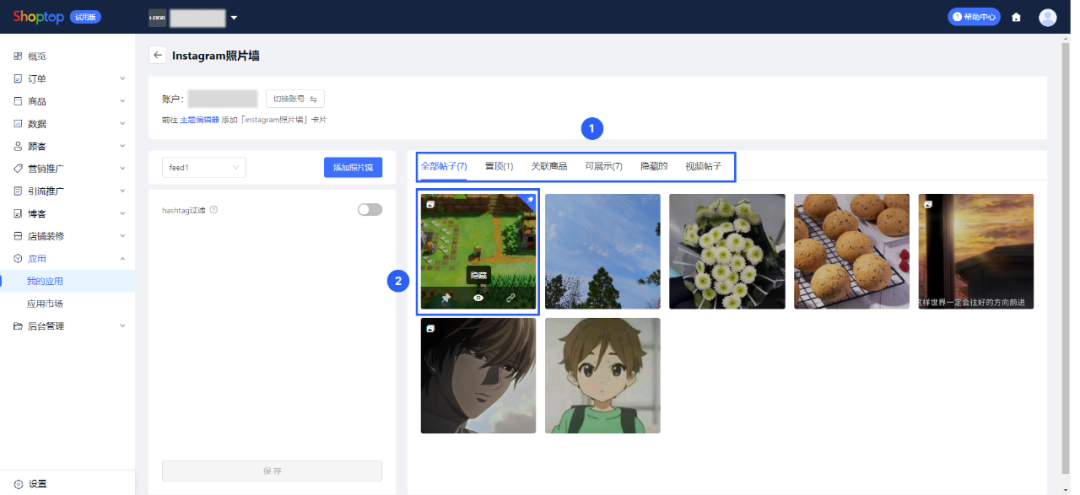Select the blue sky post thumbnail
This screenshot has height=495, width=1080.
coord(603,251)
